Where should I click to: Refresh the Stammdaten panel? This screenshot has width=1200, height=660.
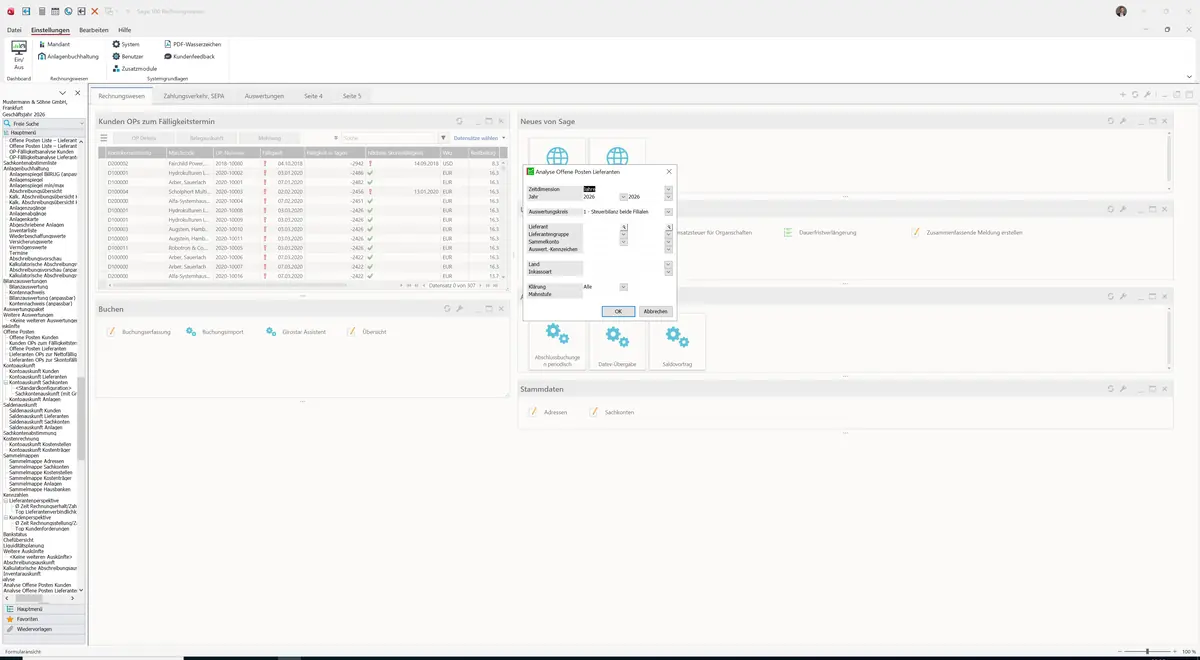1110,389
